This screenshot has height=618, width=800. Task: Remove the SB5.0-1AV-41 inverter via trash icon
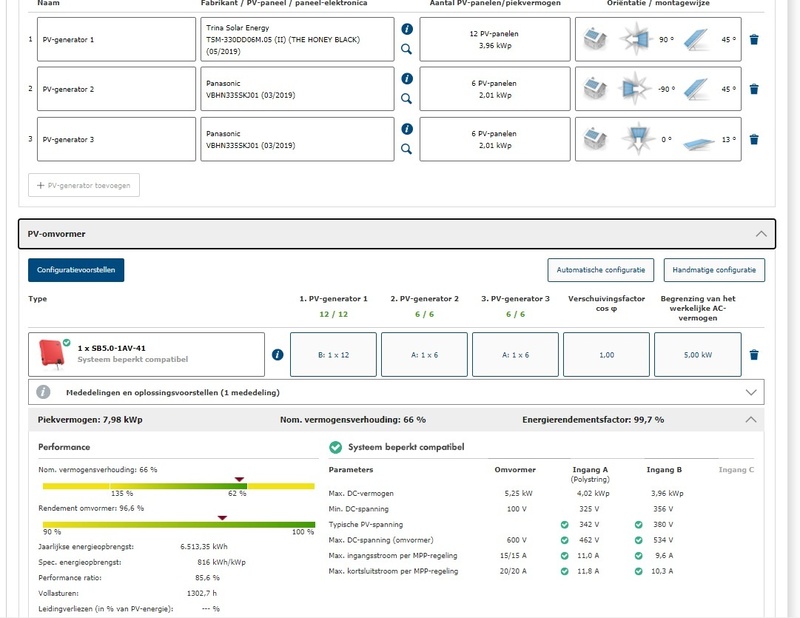754,355
